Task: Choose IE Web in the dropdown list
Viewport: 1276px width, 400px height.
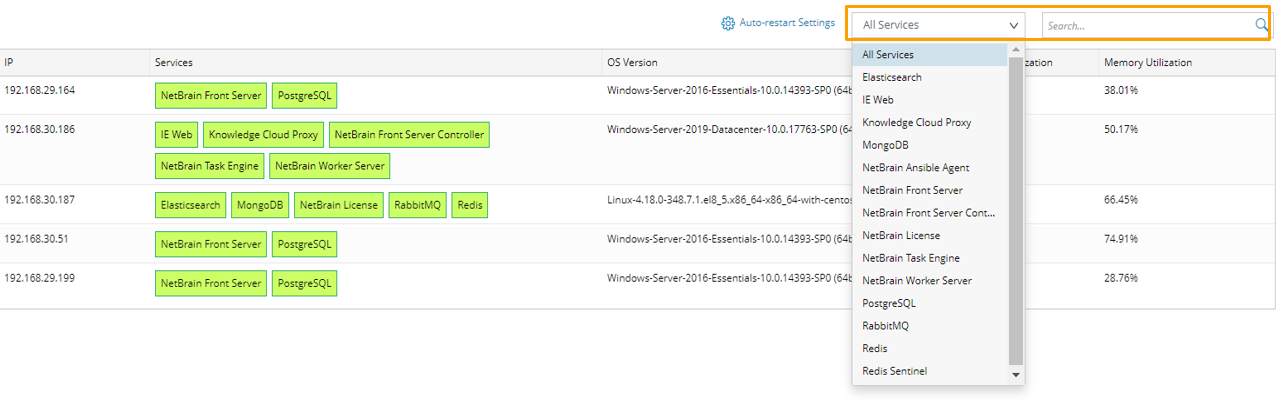Action: point(878,100)
